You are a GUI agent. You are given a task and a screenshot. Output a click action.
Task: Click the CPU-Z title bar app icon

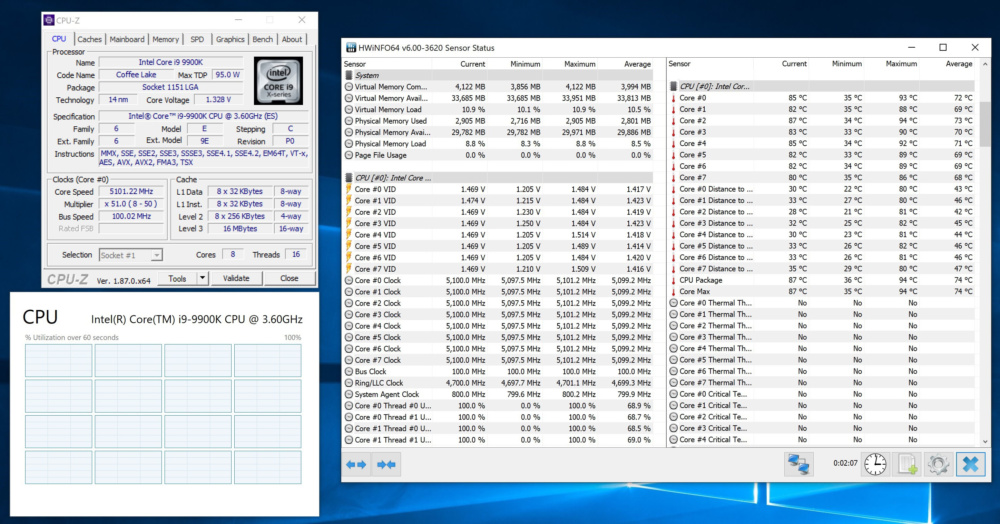pos(49,20)
